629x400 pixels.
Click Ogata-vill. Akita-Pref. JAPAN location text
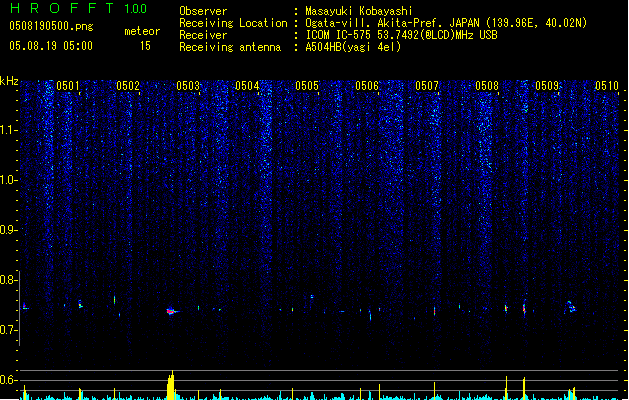[446, 23]
